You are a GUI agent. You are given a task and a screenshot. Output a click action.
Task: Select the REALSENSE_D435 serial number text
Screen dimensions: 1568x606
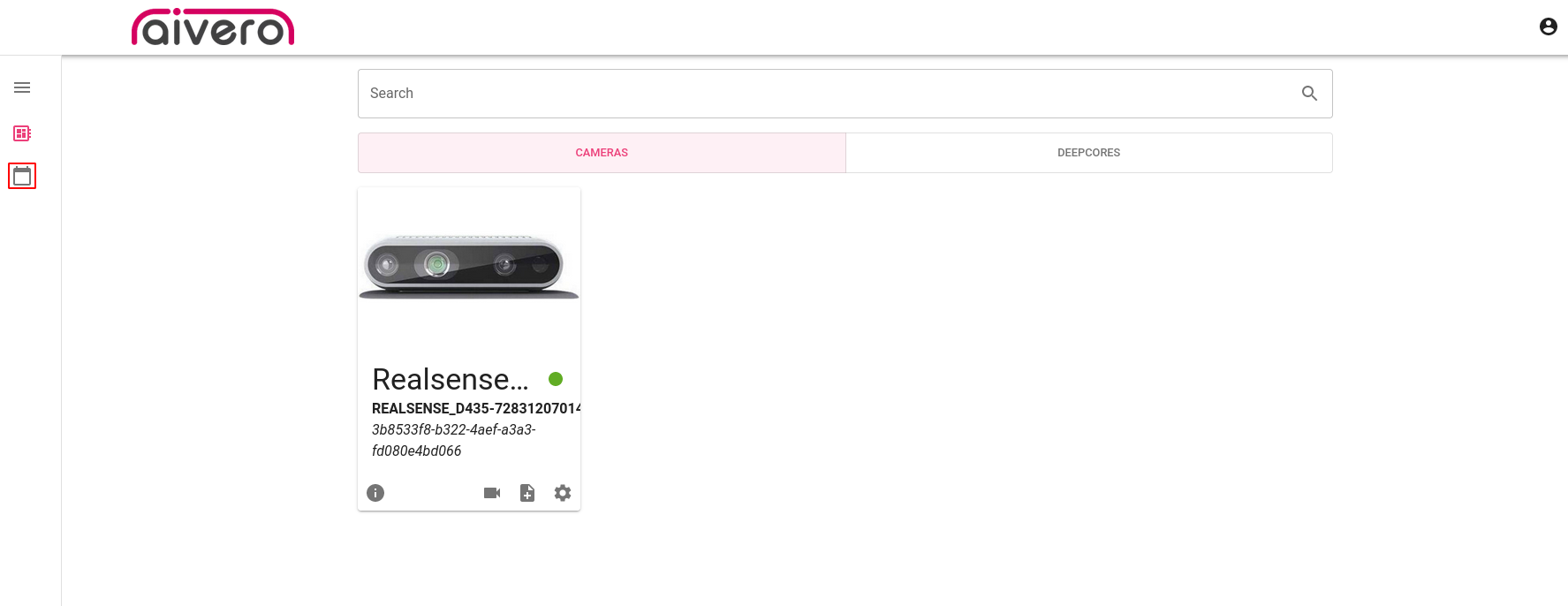point(476,408)
